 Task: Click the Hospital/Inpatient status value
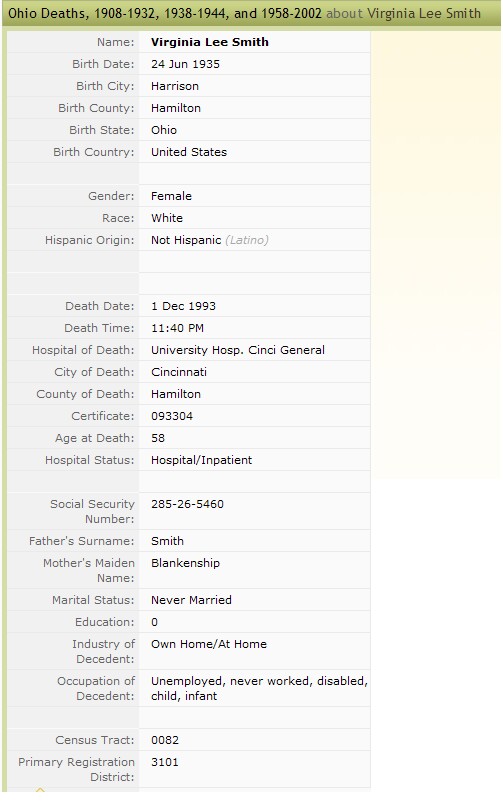(x=201, y=460)
